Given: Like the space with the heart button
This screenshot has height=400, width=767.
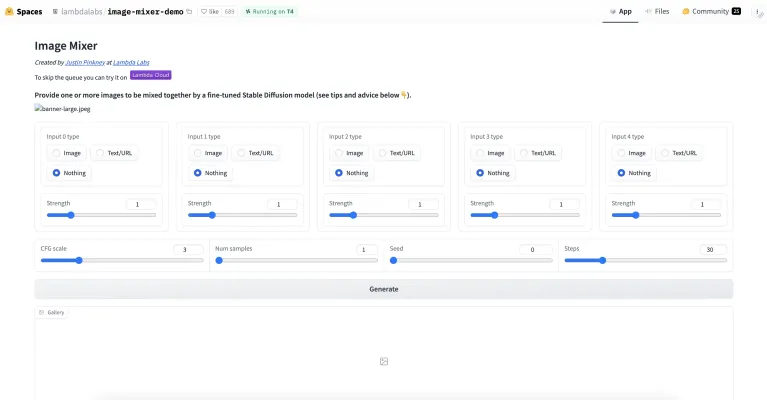Looking at the screenshot, I should coord(212,12).
